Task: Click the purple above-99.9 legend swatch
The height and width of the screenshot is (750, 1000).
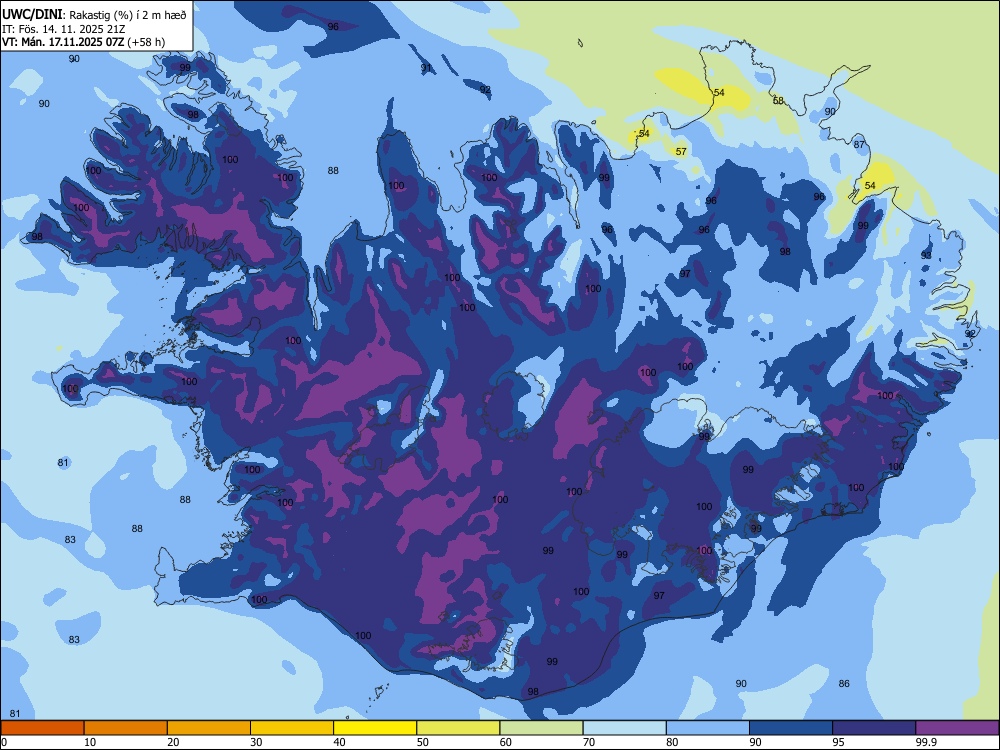Action: (957, 728)
